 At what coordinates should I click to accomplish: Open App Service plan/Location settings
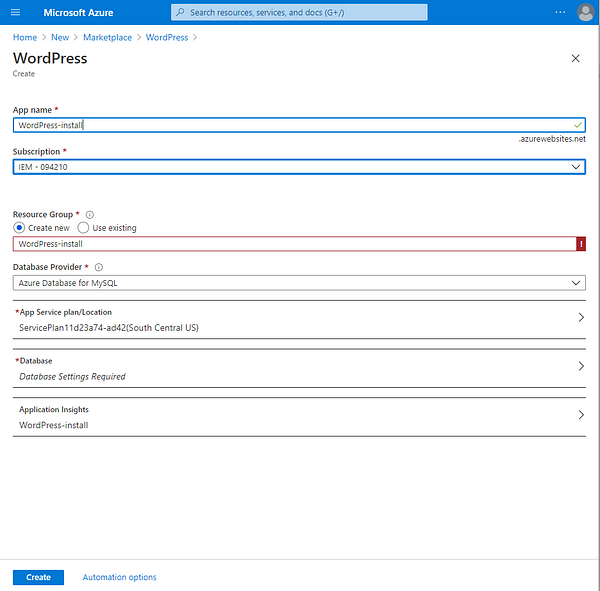tap(299, 320)
